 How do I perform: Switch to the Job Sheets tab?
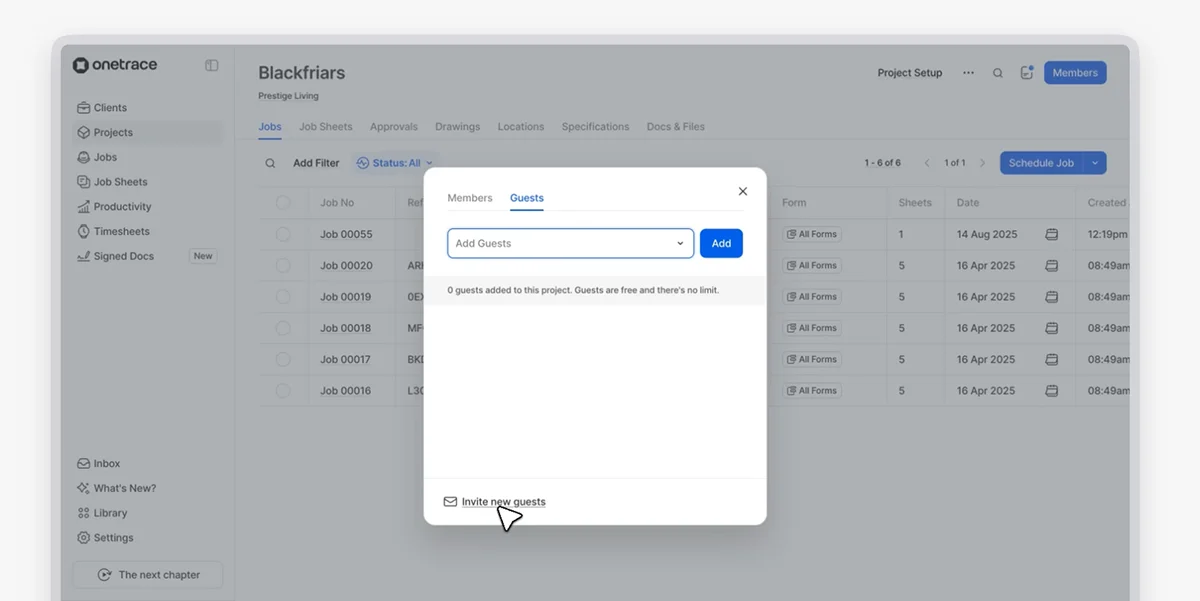pyautogui.click(x=326, y=127)
